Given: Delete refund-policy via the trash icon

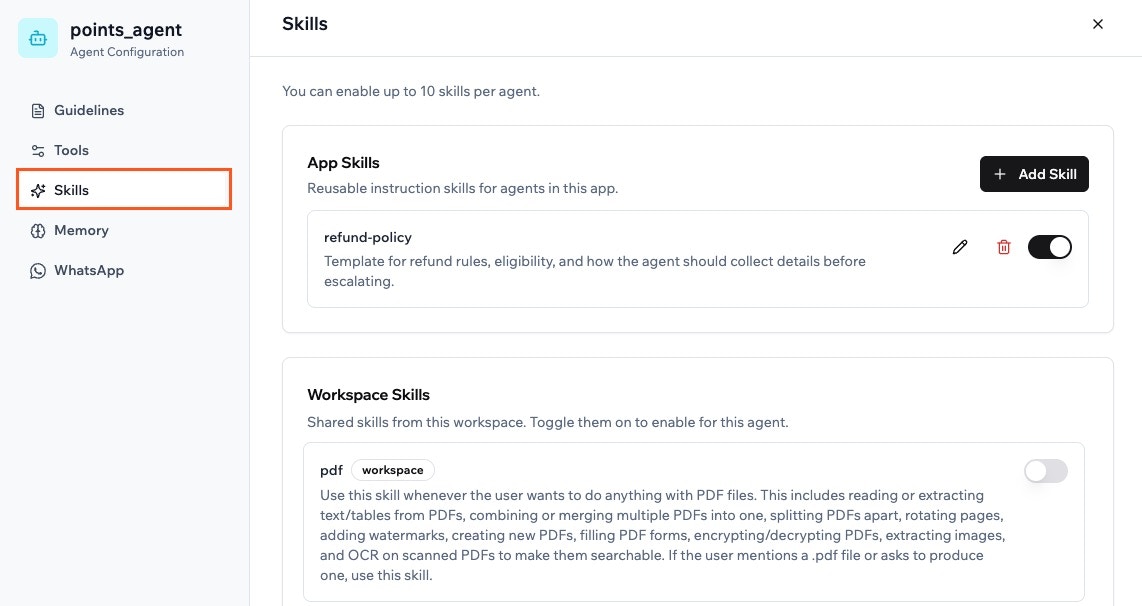Looking at the screenshot, I should click(1004, 247).
